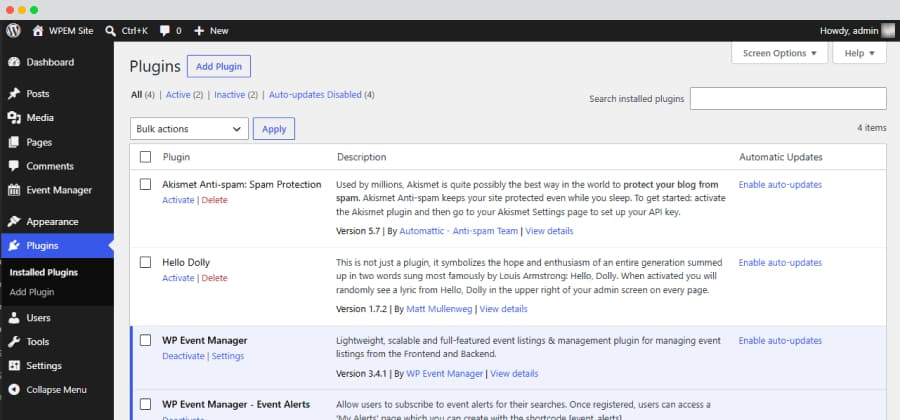Viewport: 900px width, 420px height.
Task: Click the Appearance paintbrush icon
Action: [x=14, y=221]
